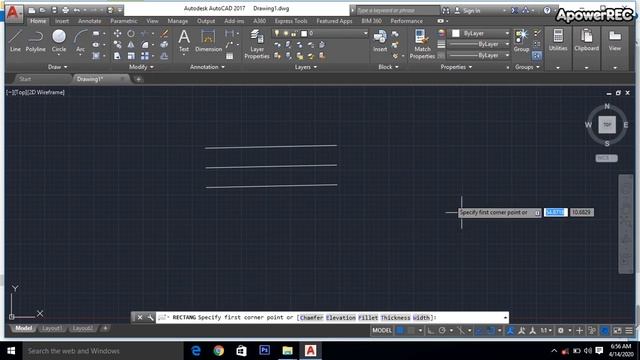Image resolution: width=640 pixels, height=360 pixels.
Task: Select the Rotate tool in Modify panel
Action: 131,33
